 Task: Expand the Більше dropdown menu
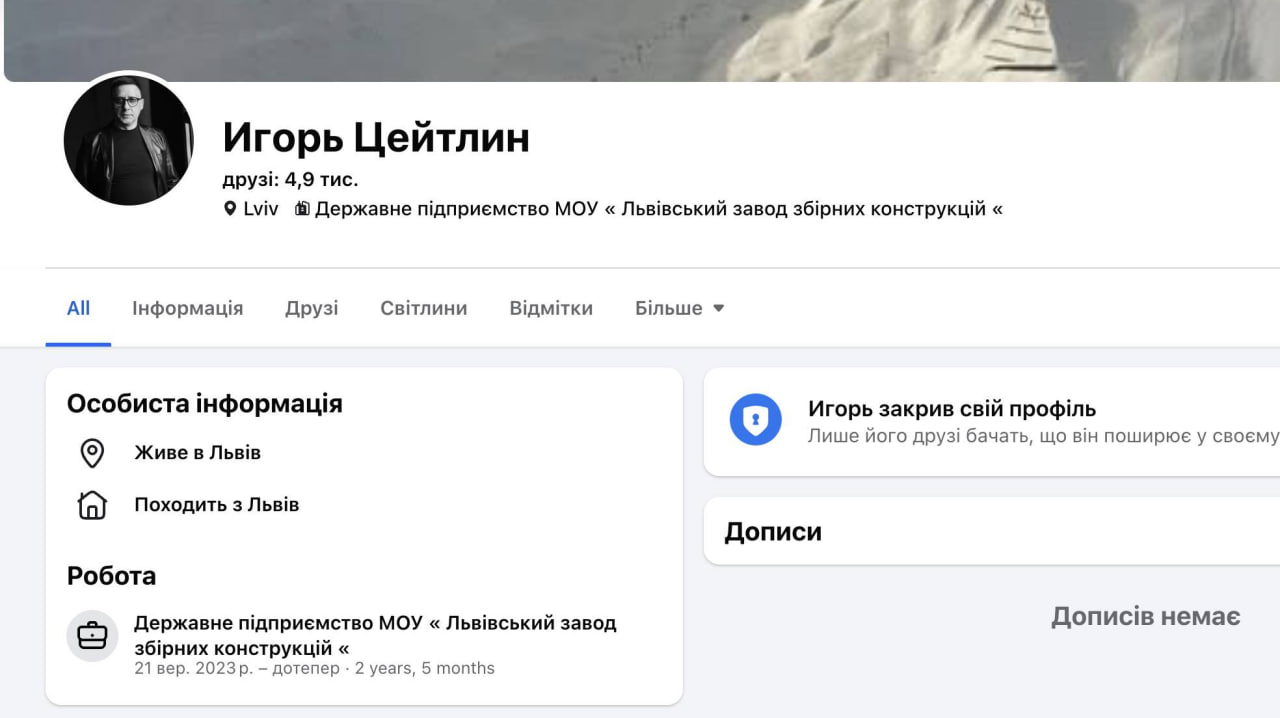click(x=680, y=308)
